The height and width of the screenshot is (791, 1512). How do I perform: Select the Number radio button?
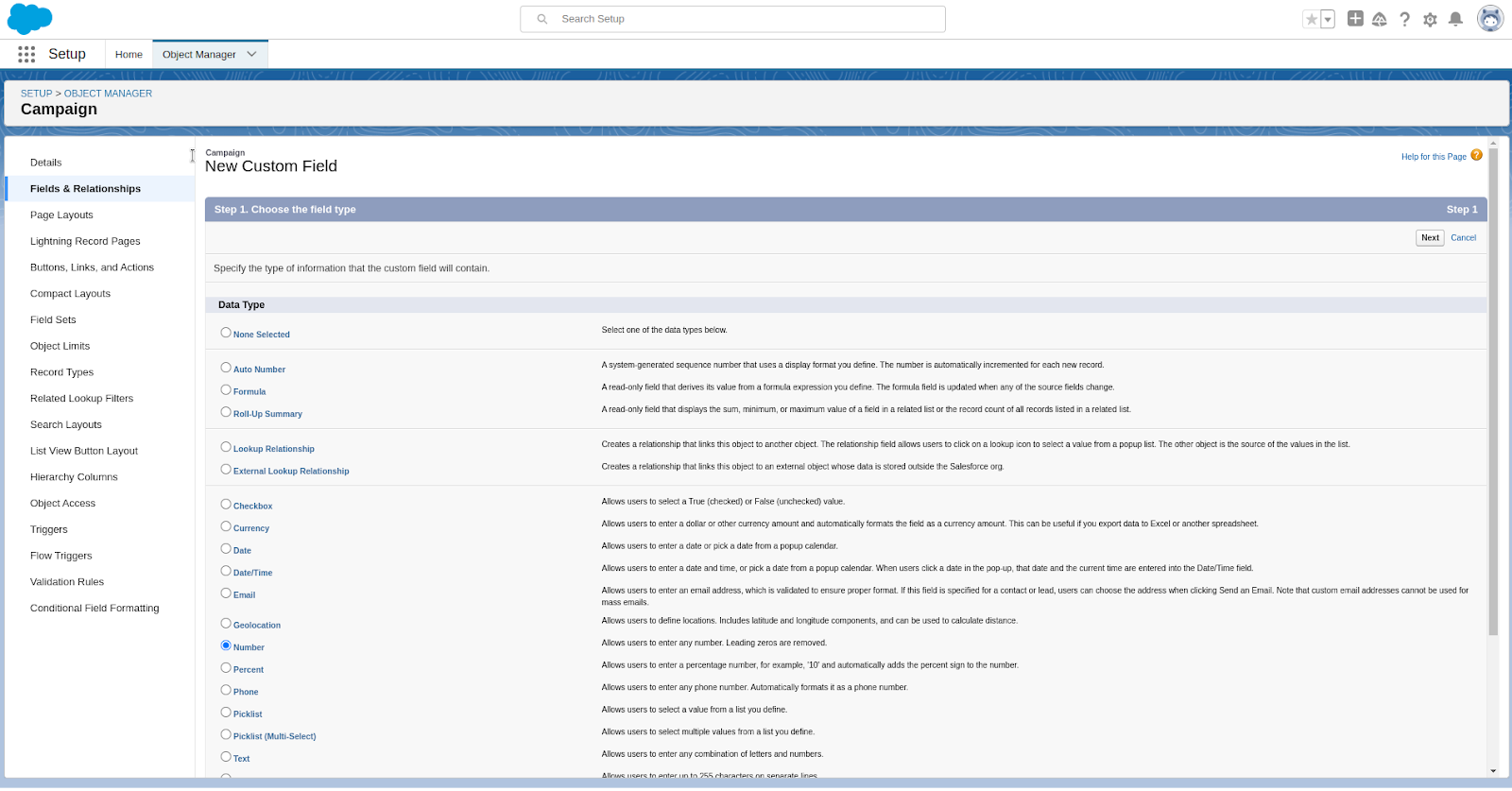(x=226, y=645)
